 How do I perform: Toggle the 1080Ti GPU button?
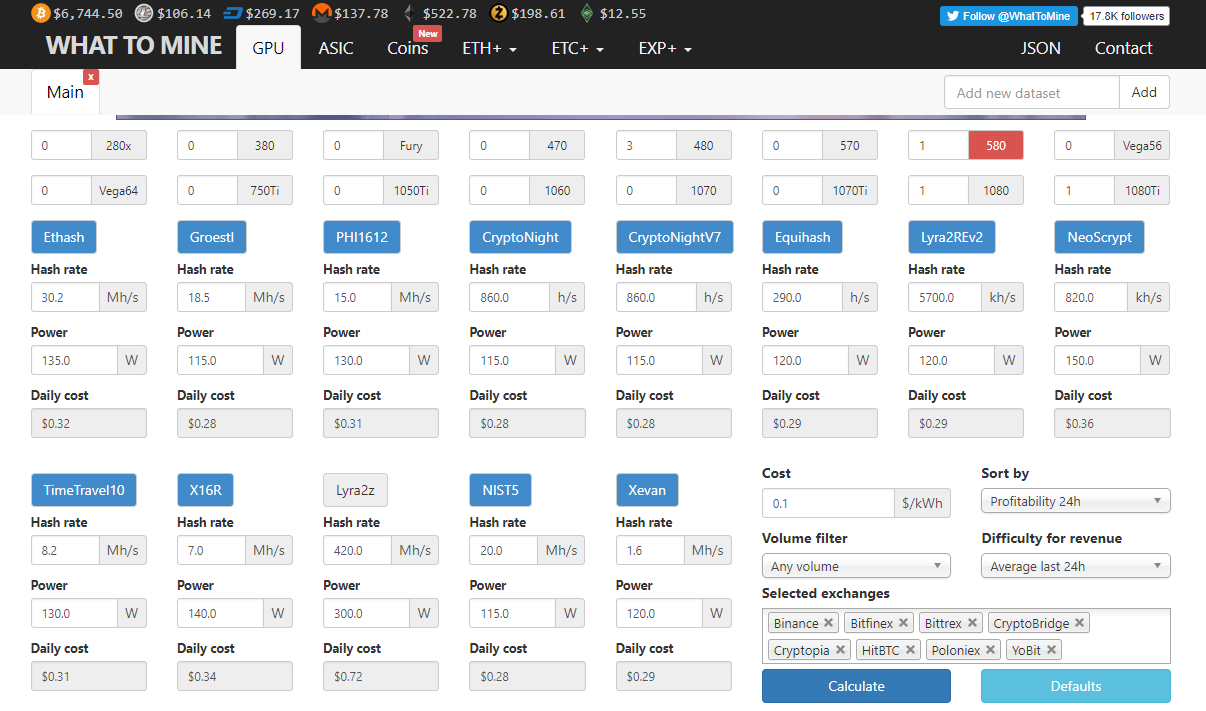click(1142, 190)
